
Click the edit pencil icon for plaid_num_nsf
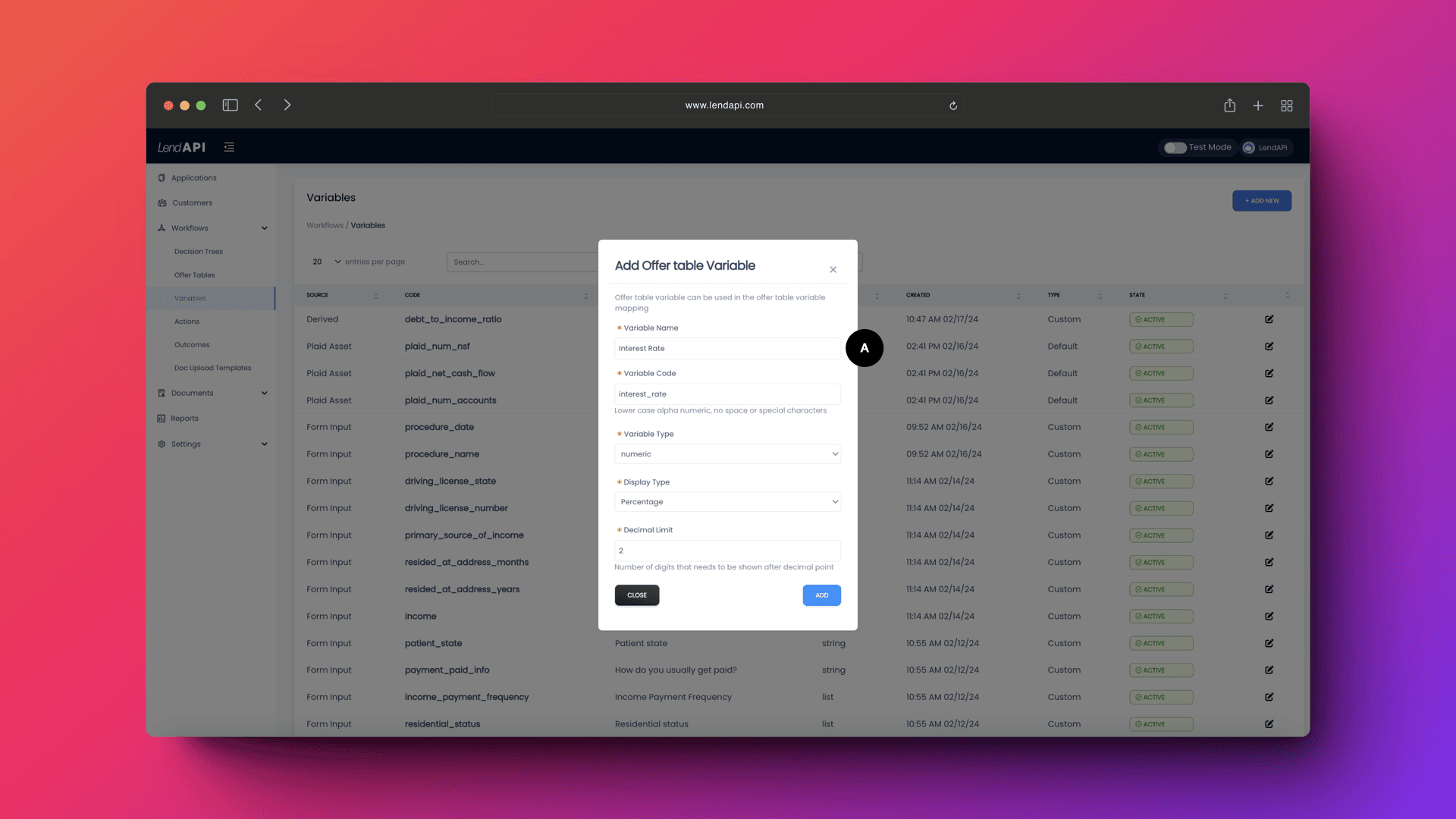tap(1269, 346)
